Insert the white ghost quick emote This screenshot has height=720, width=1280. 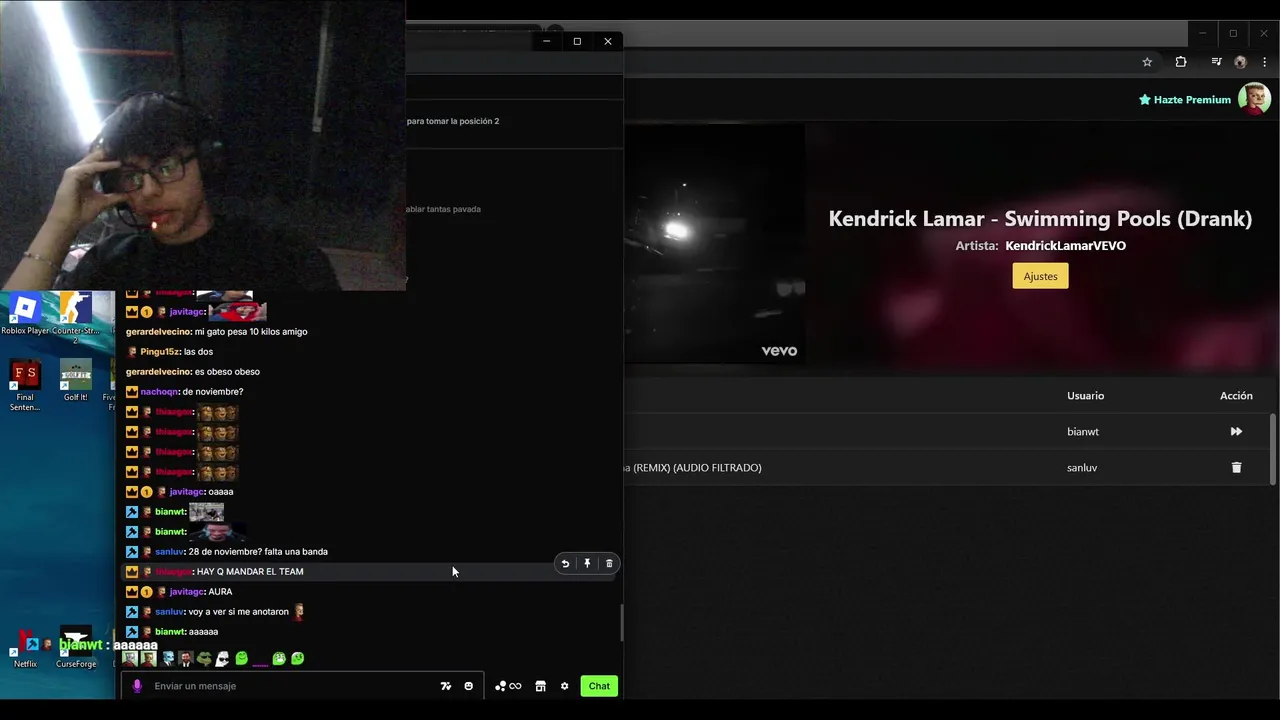click(x=222, y=658)
